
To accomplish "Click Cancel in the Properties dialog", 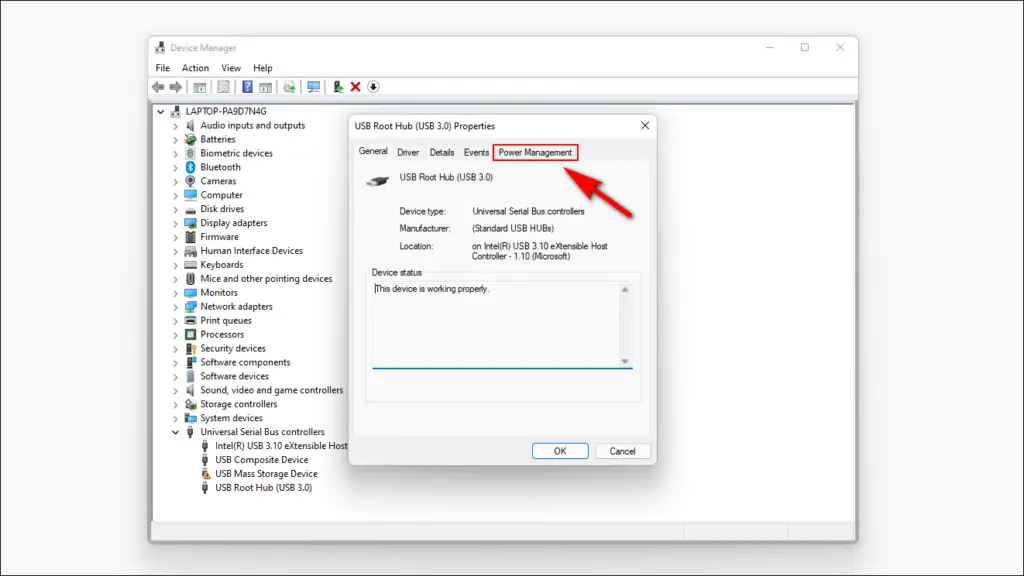I will click(622, 451).
